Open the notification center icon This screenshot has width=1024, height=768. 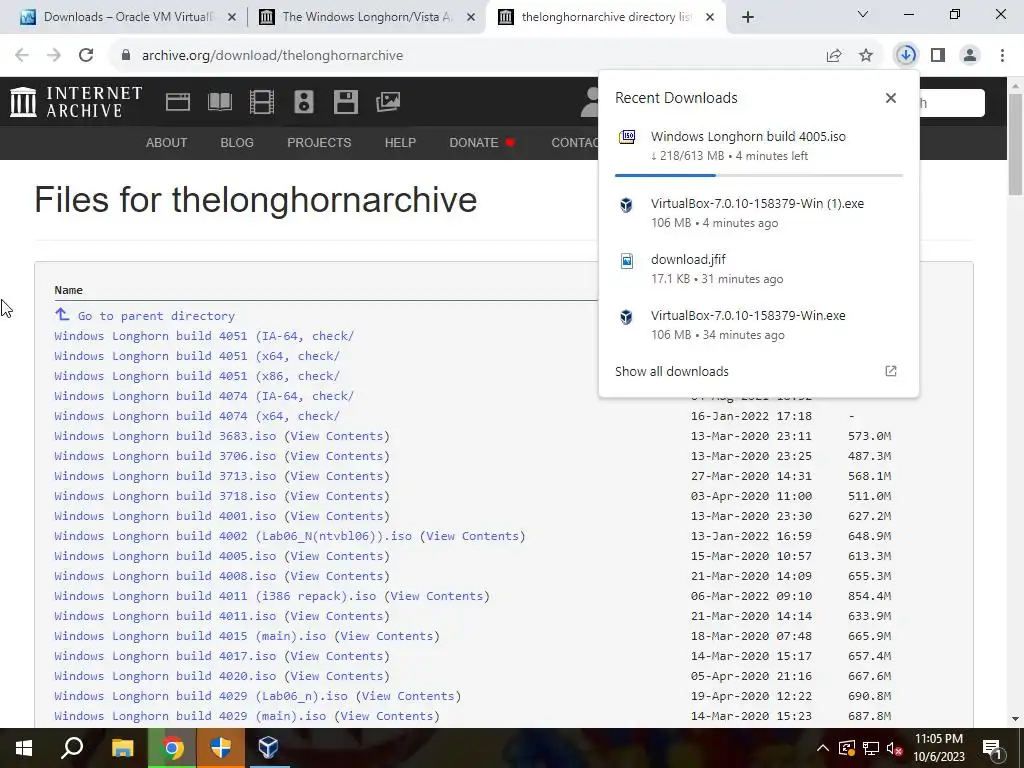click(993, 748)
